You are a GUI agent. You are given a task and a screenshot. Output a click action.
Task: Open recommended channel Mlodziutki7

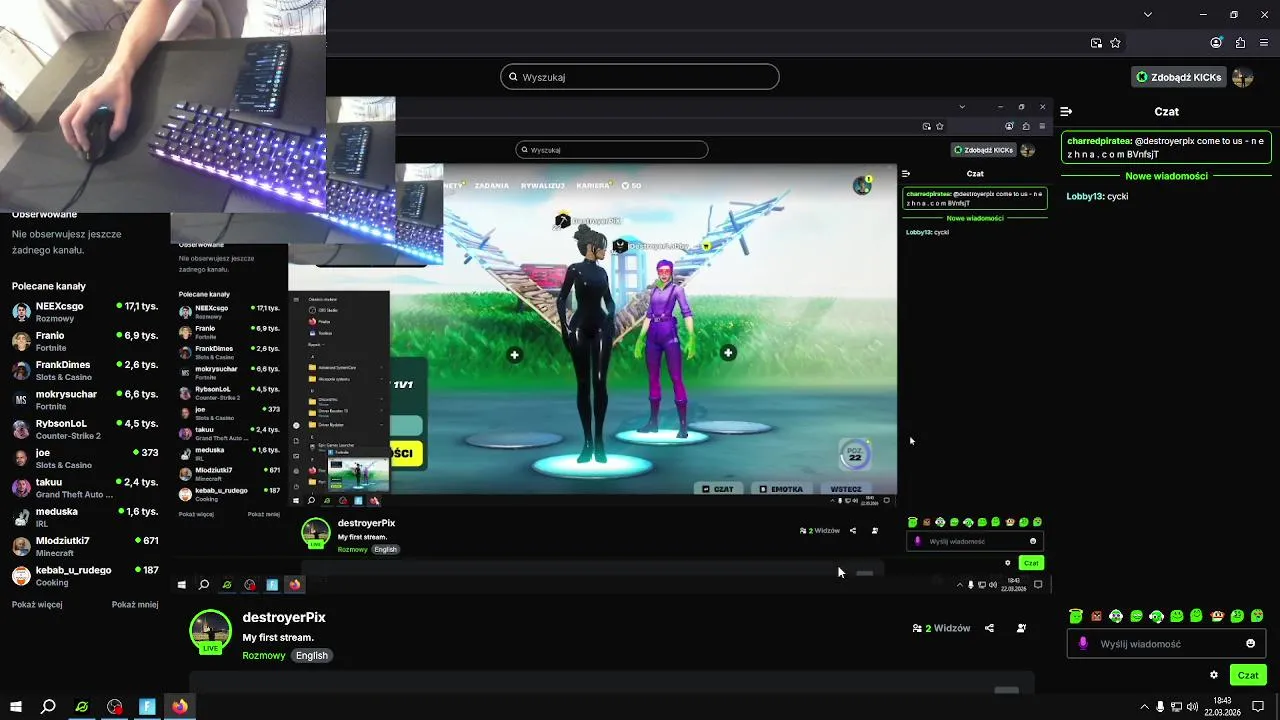click(x=85, y=546)
